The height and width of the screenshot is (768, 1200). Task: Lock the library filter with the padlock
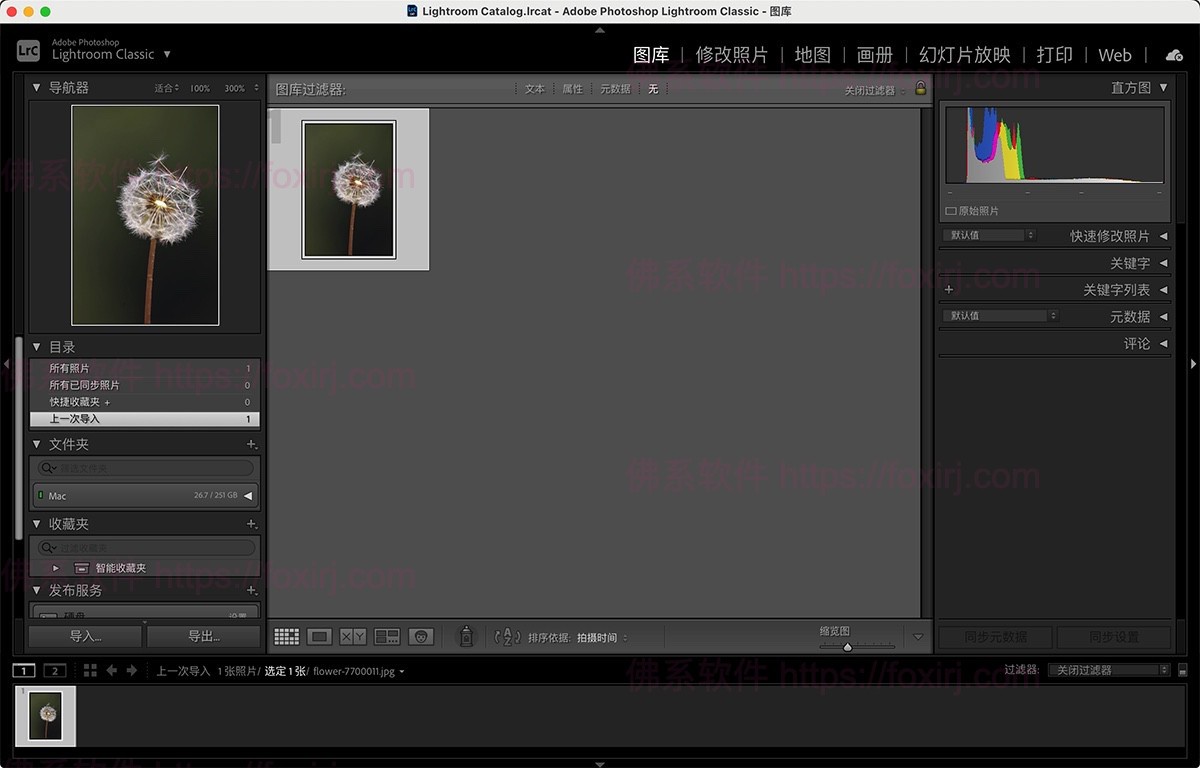click(919, 88)
